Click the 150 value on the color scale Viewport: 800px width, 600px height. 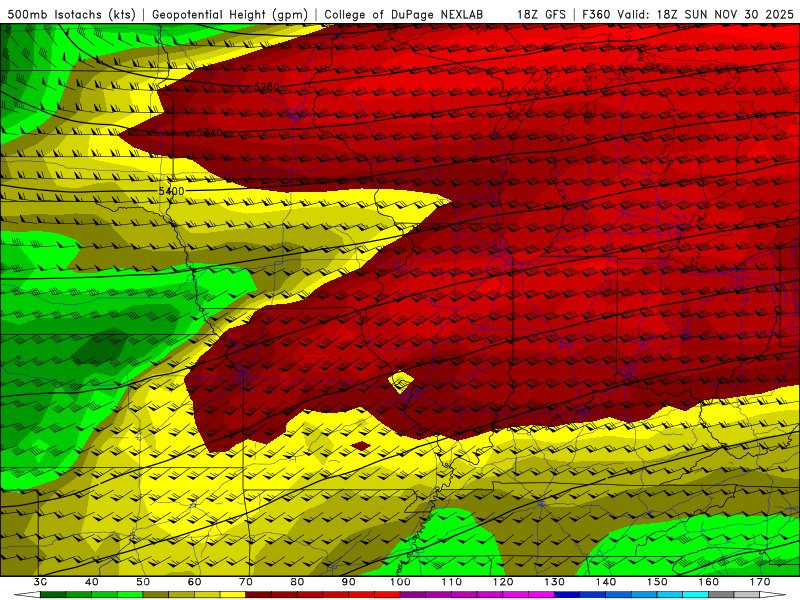pos(657,582)
